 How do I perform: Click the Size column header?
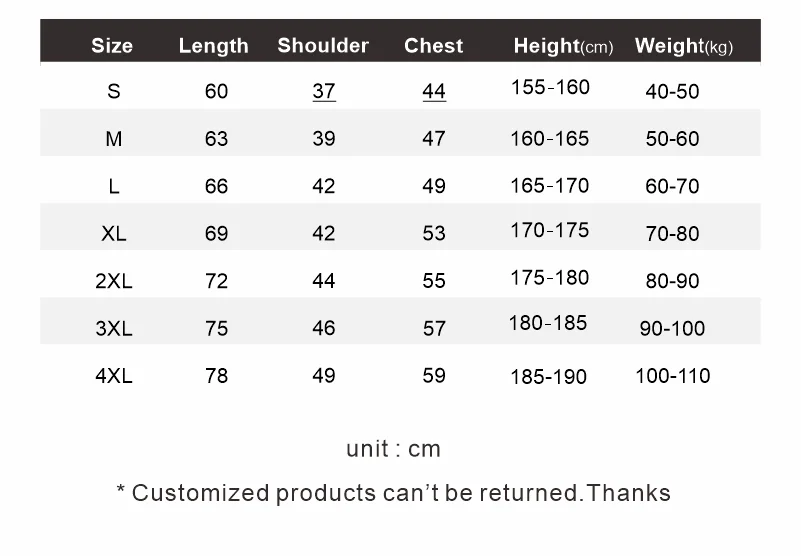pyautogui.click(x=112, y=46)
